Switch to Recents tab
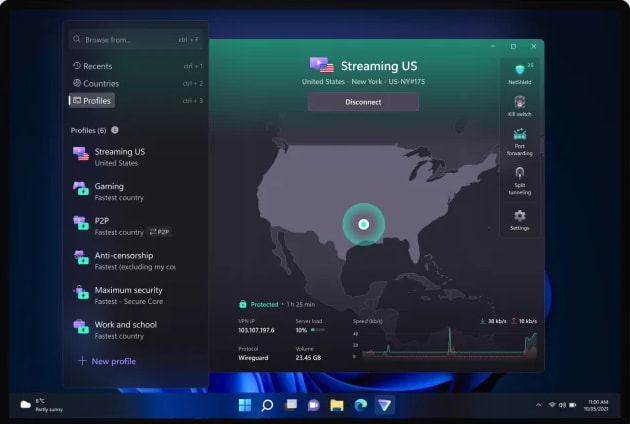The width and height of the screenshot is (630, 424). coord(92,66)
